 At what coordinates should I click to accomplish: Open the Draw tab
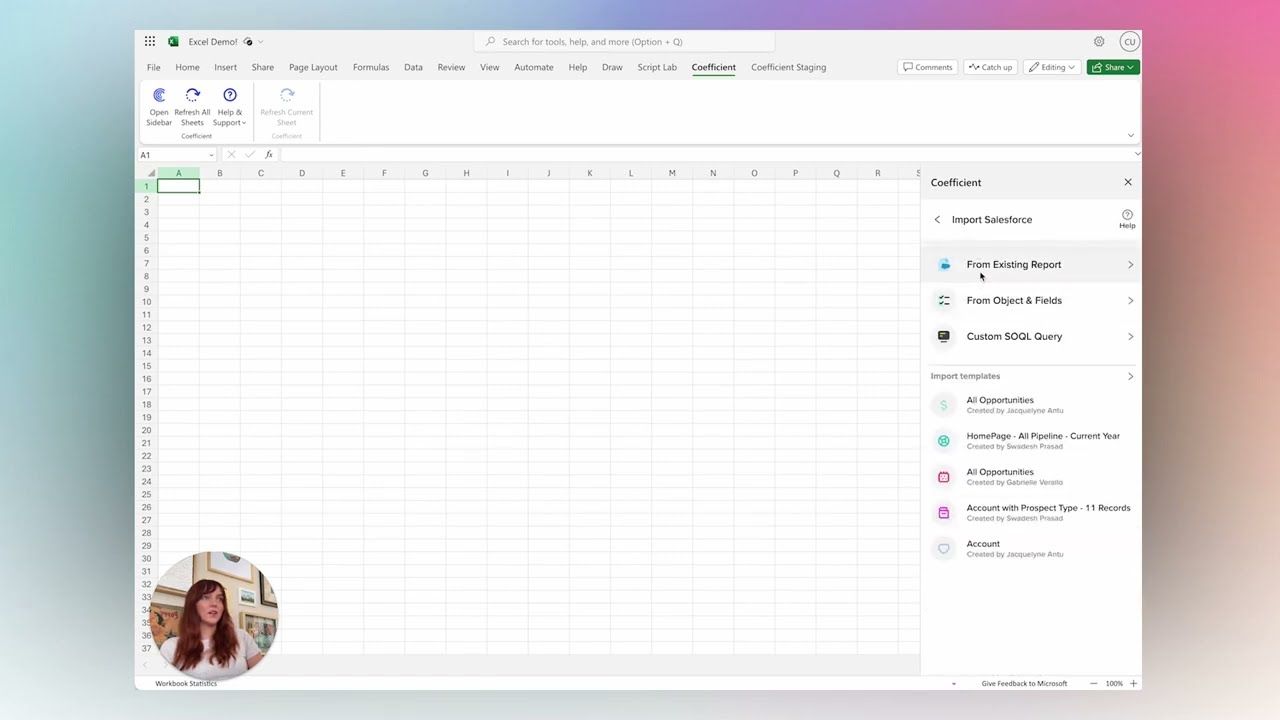click(612, 67)
